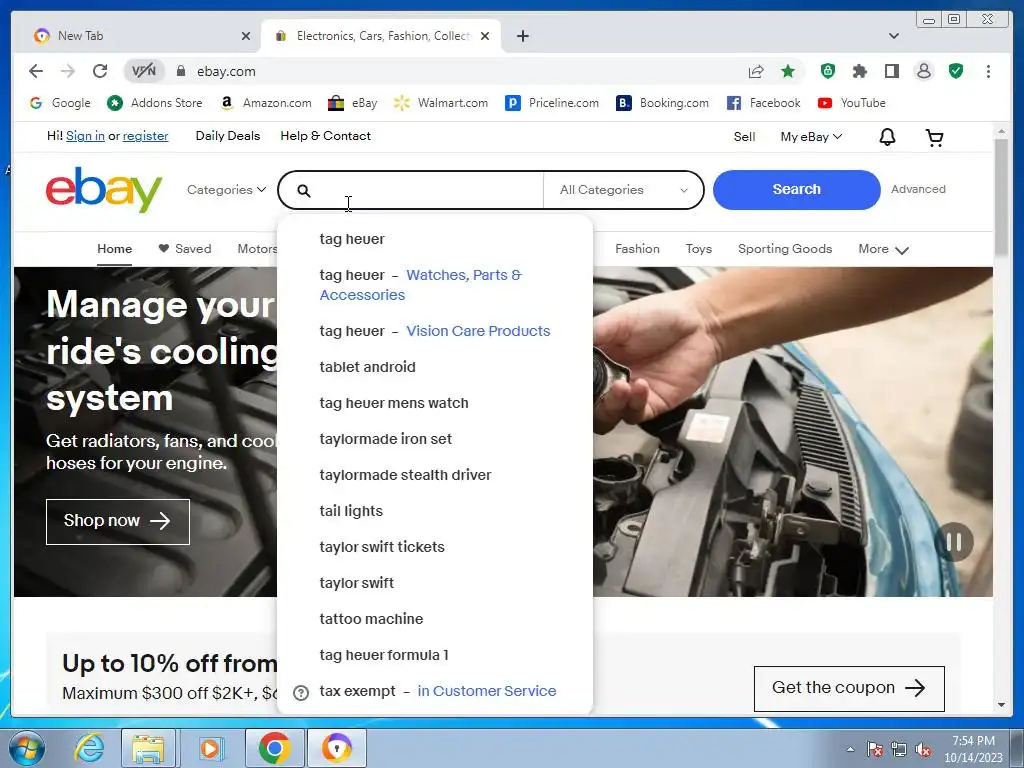The image size is (1024, 768).
Task: Open Help & Contact
Action: click(325, 136)
